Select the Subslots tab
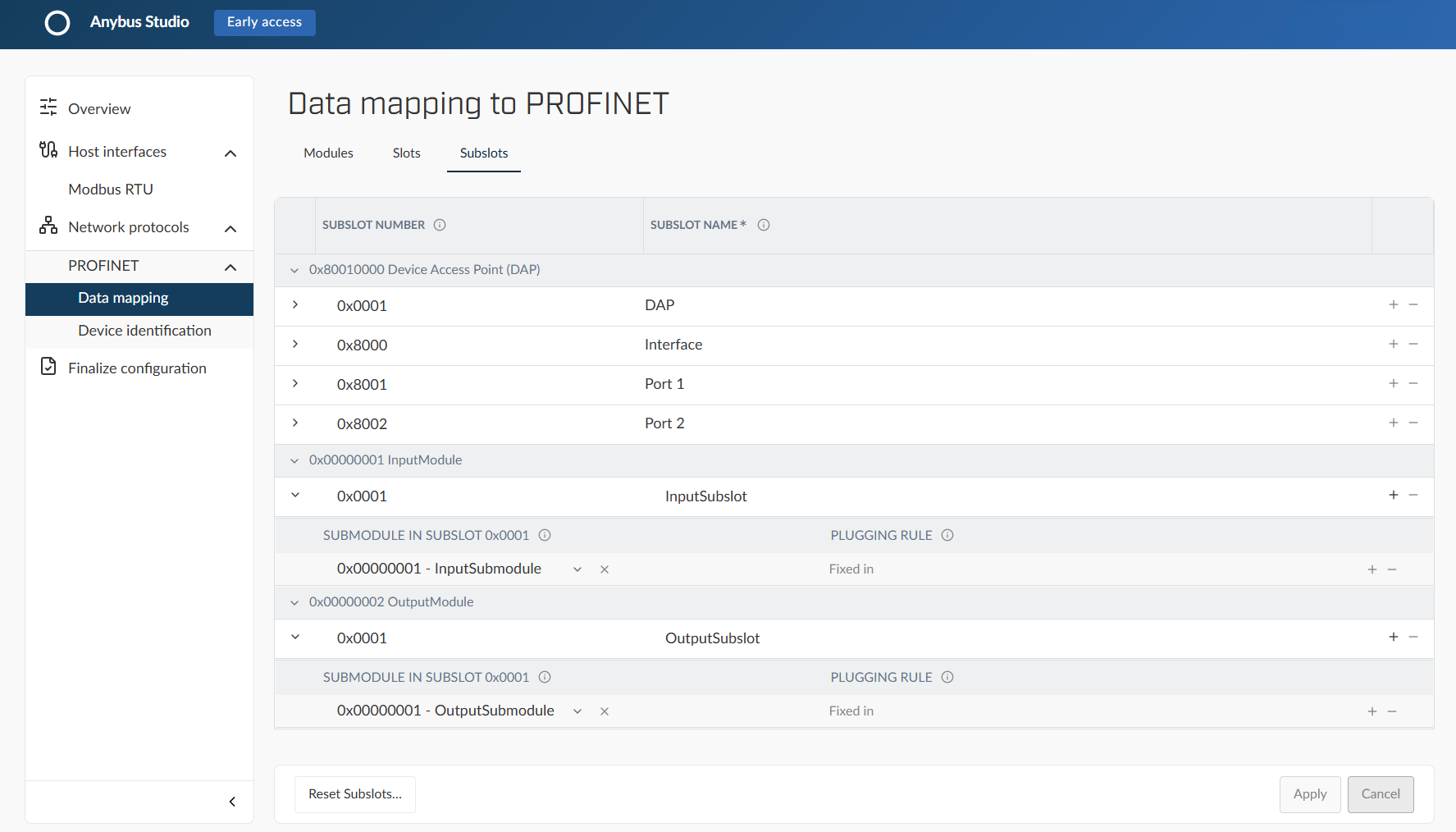 pyautogui.click(x=484, y=153)
